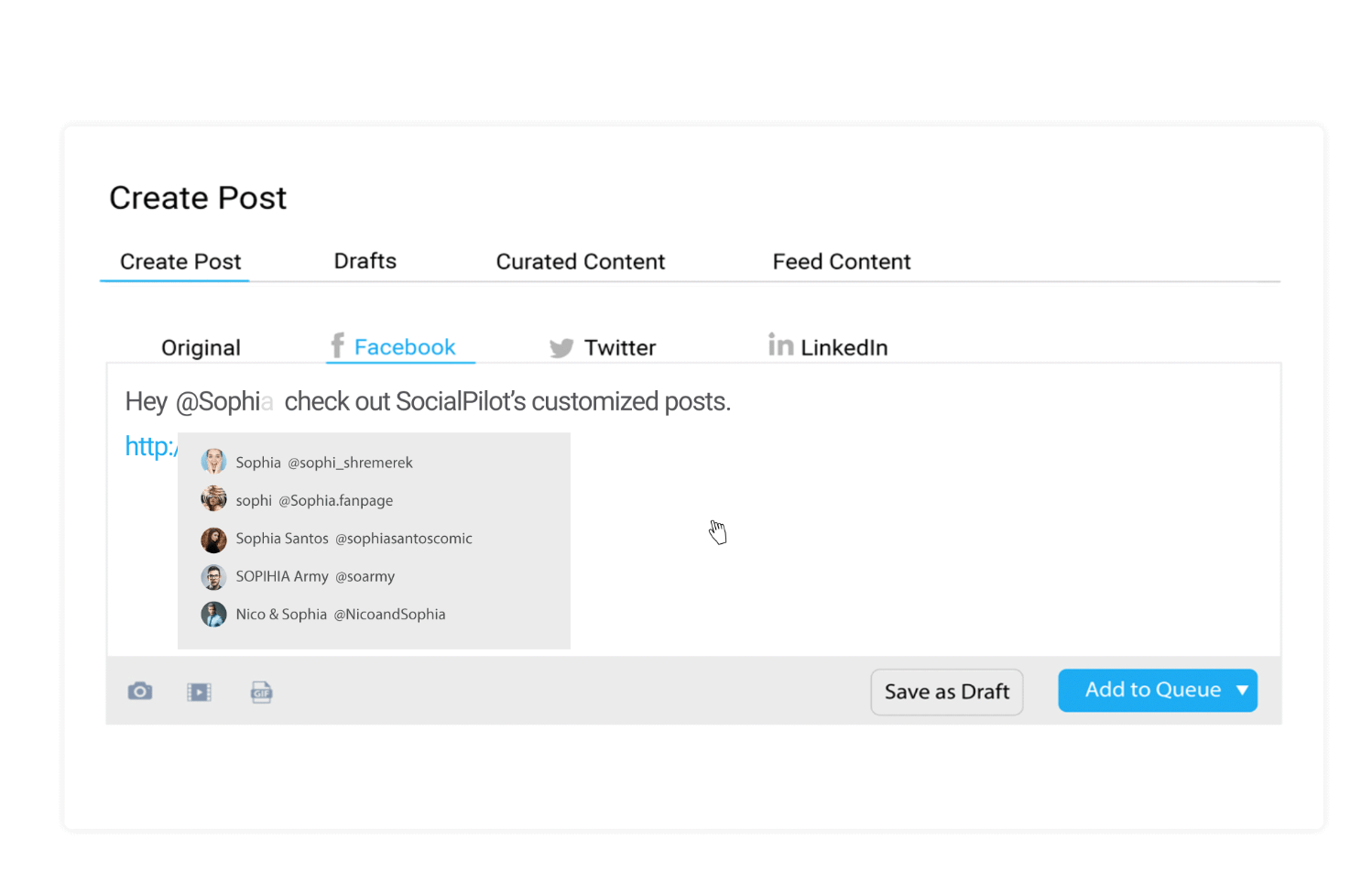Click the LinkedIn 'in' logo icon
The image size is (1372, 873).
click(780, 345)
